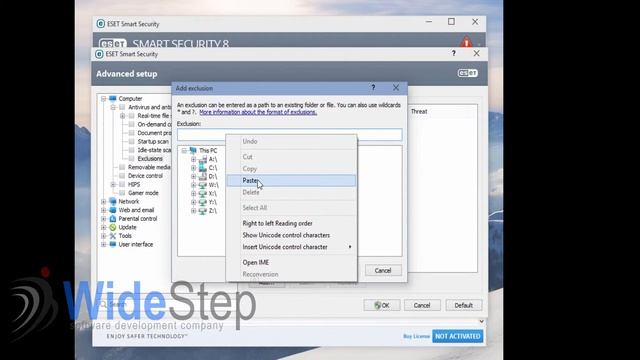This screenshot has width=640, height=360.
Task: Collapse the Computer node in setup tree
Action: 104,98
